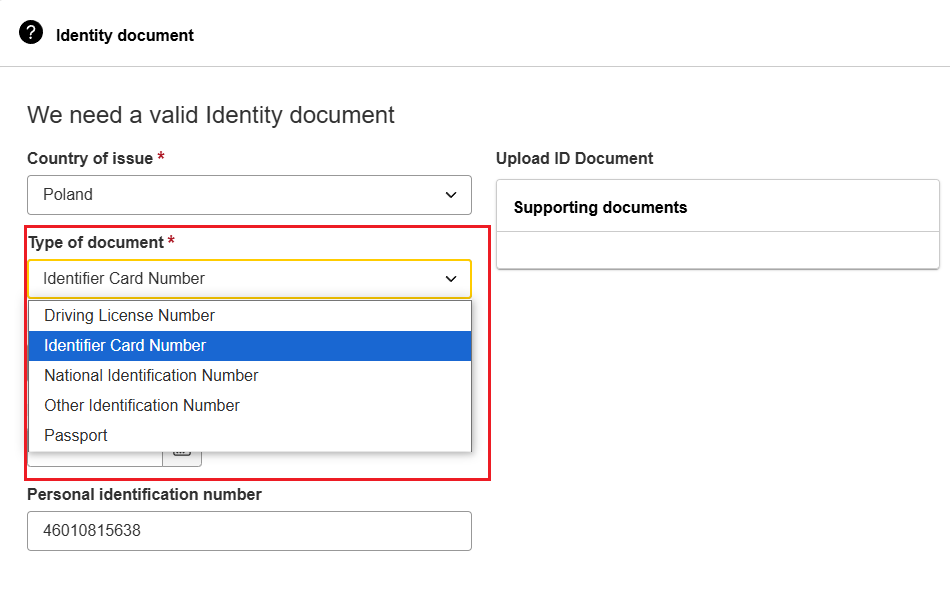The image size is (950, 595).
Task: Open the calendar date picker icon
Action: click(182, 459)
